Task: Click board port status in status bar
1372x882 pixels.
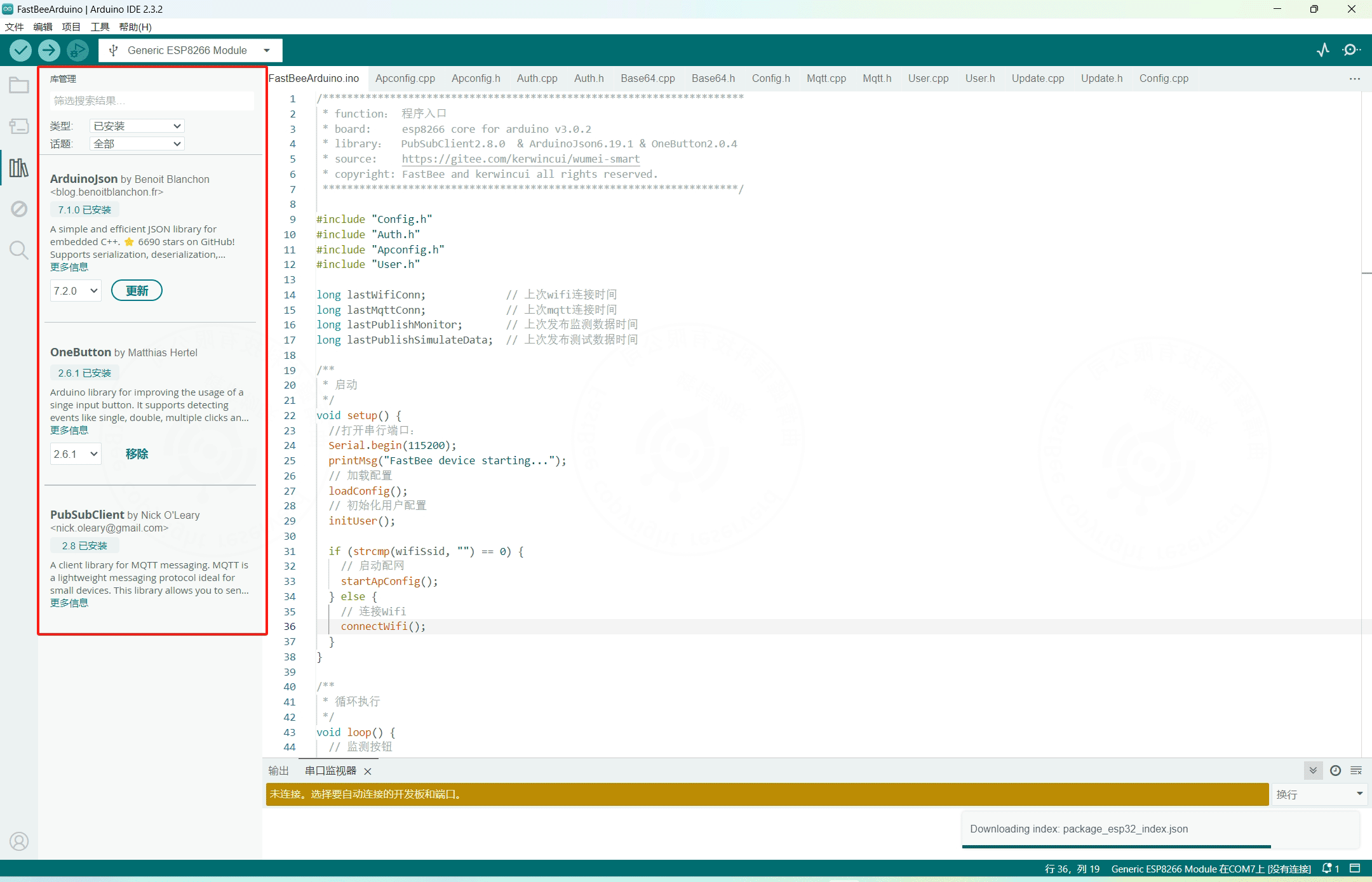Action: [x=1211, y=869]
